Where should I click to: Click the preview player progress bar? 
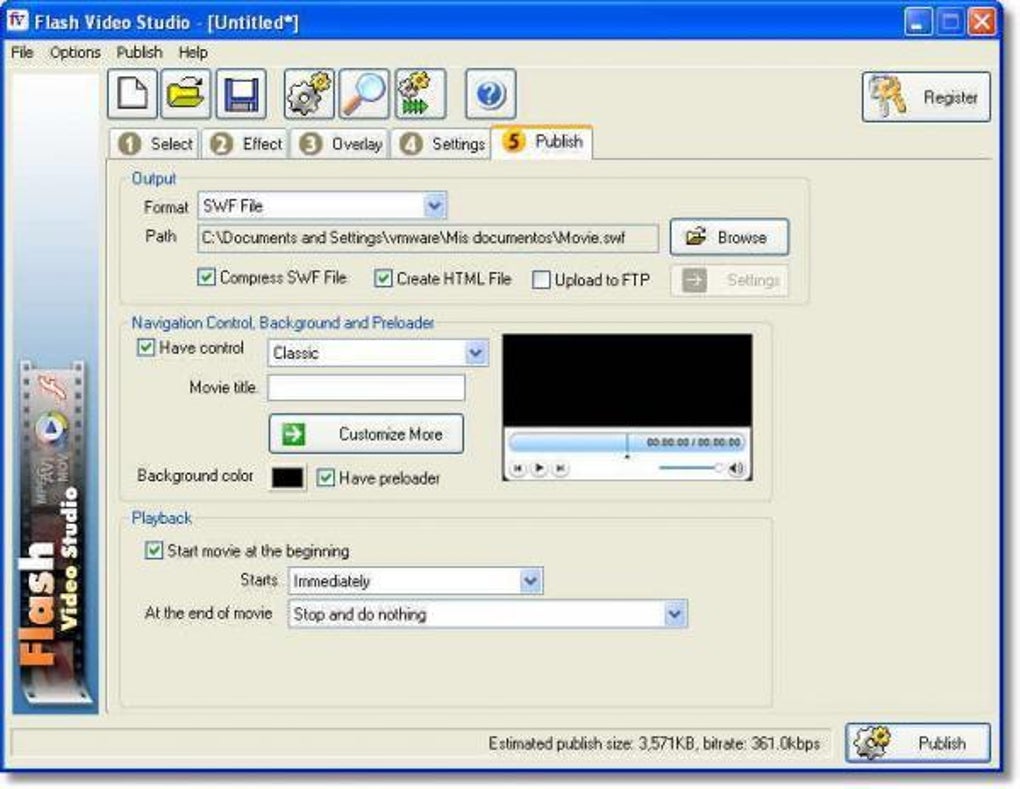click(627, 443)
